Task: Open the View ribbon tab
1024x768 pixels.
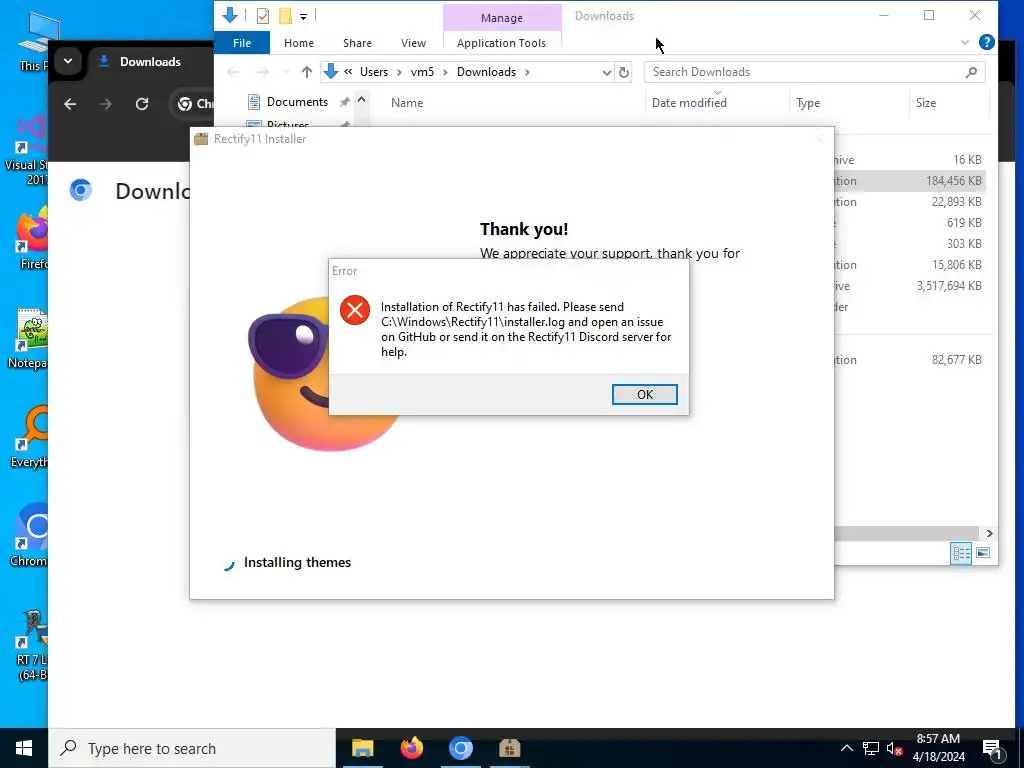Action: point(413,43)
